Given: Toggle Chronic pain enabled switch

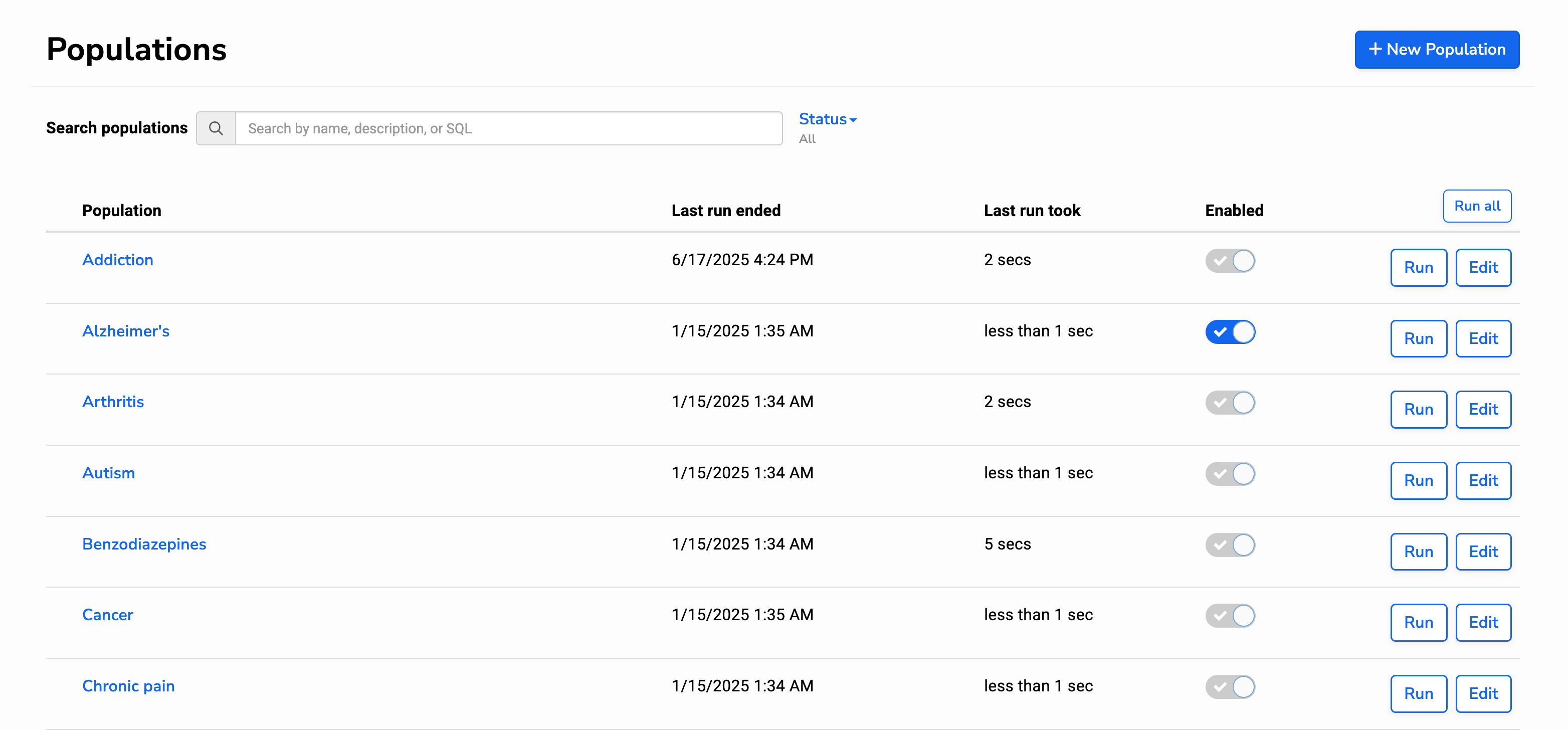Looking at the screenshot, I should [1230, 687].
